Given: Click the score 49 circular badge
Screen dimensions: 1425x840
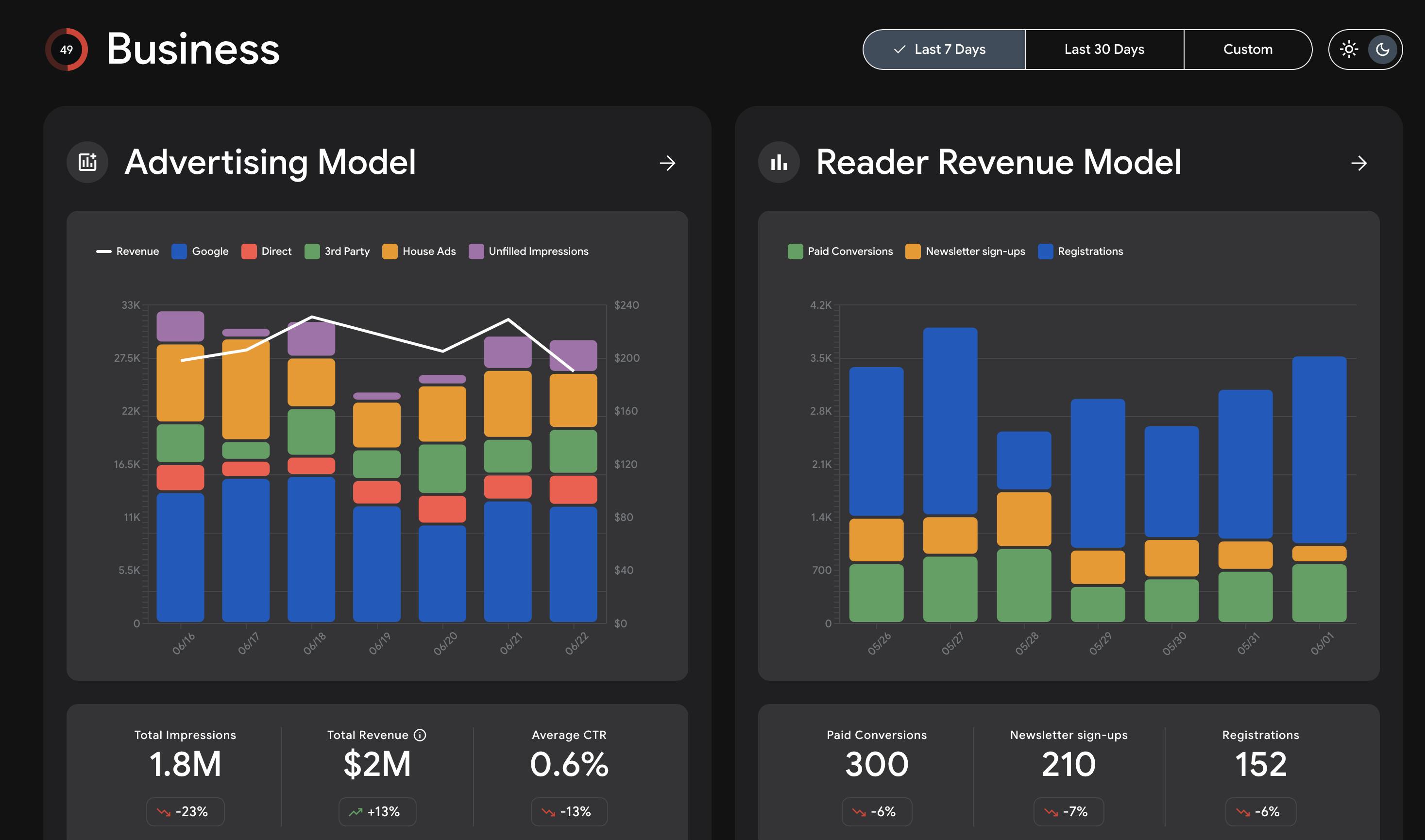Looking at the screenshot, I should pos(66,49).
